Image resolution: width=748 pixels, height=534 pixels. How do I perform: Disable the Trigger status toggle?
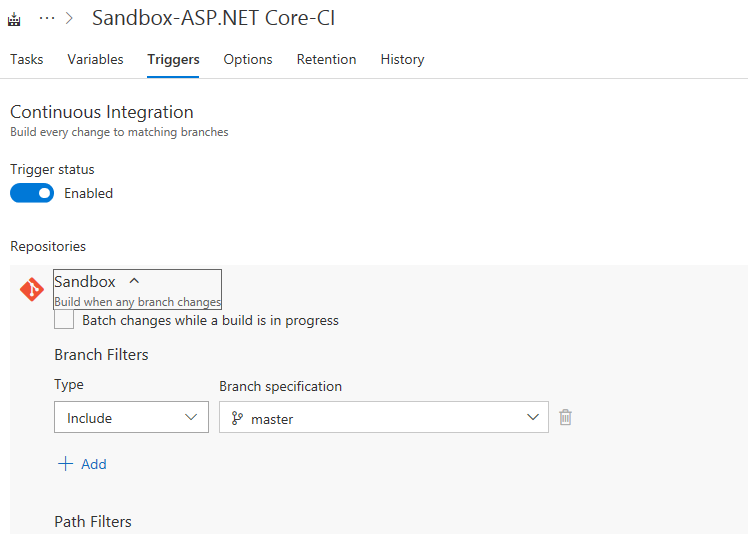tap(32, 193)
